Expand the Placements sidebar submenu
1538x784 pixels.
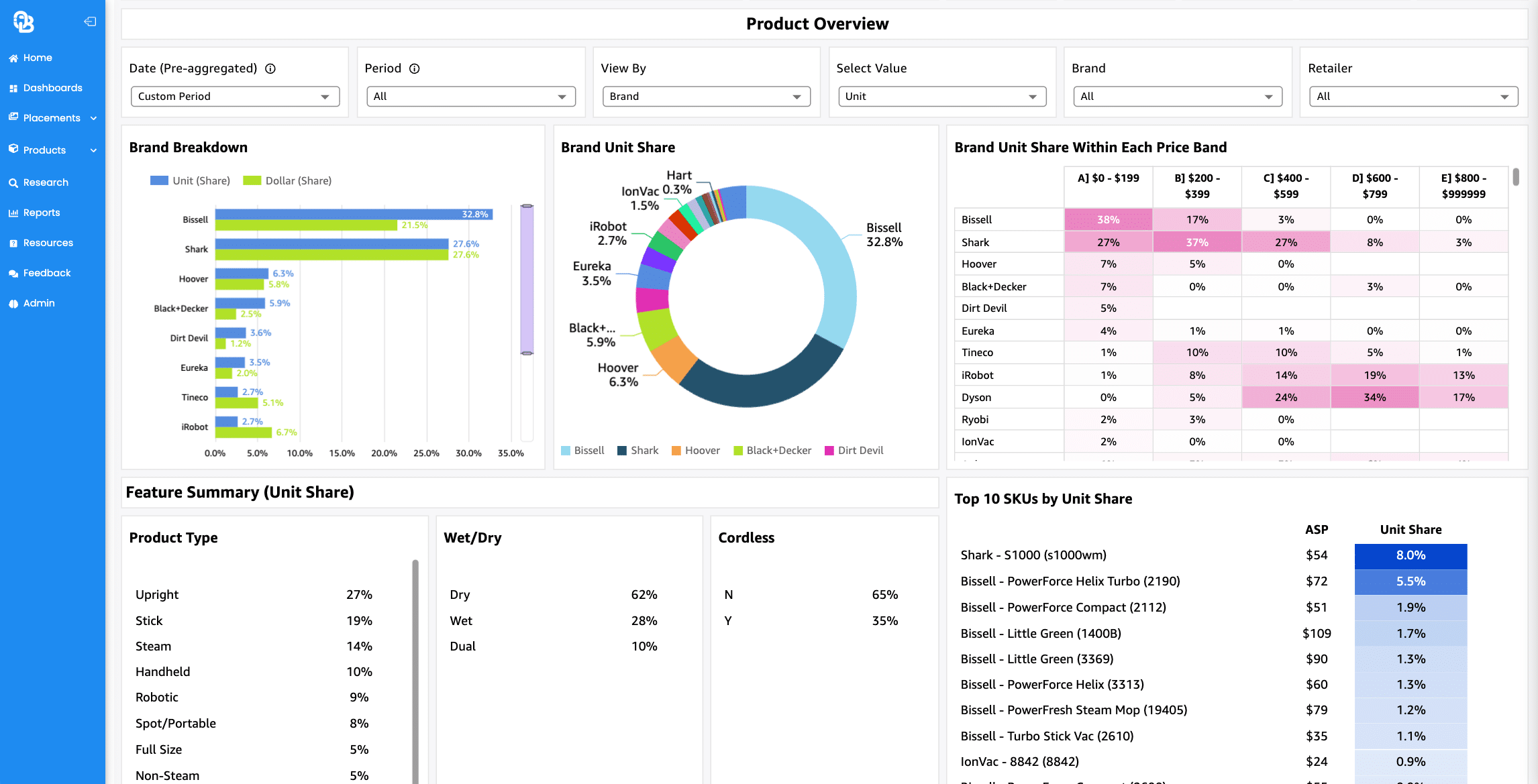pos(93,118)
